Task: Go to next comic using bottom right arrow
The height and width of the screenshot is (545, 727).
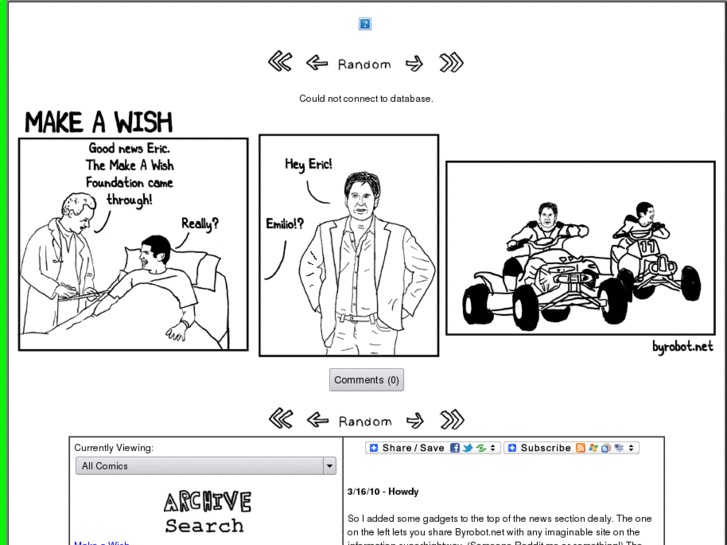Action: pyautogui.click(x=415, y=421)
